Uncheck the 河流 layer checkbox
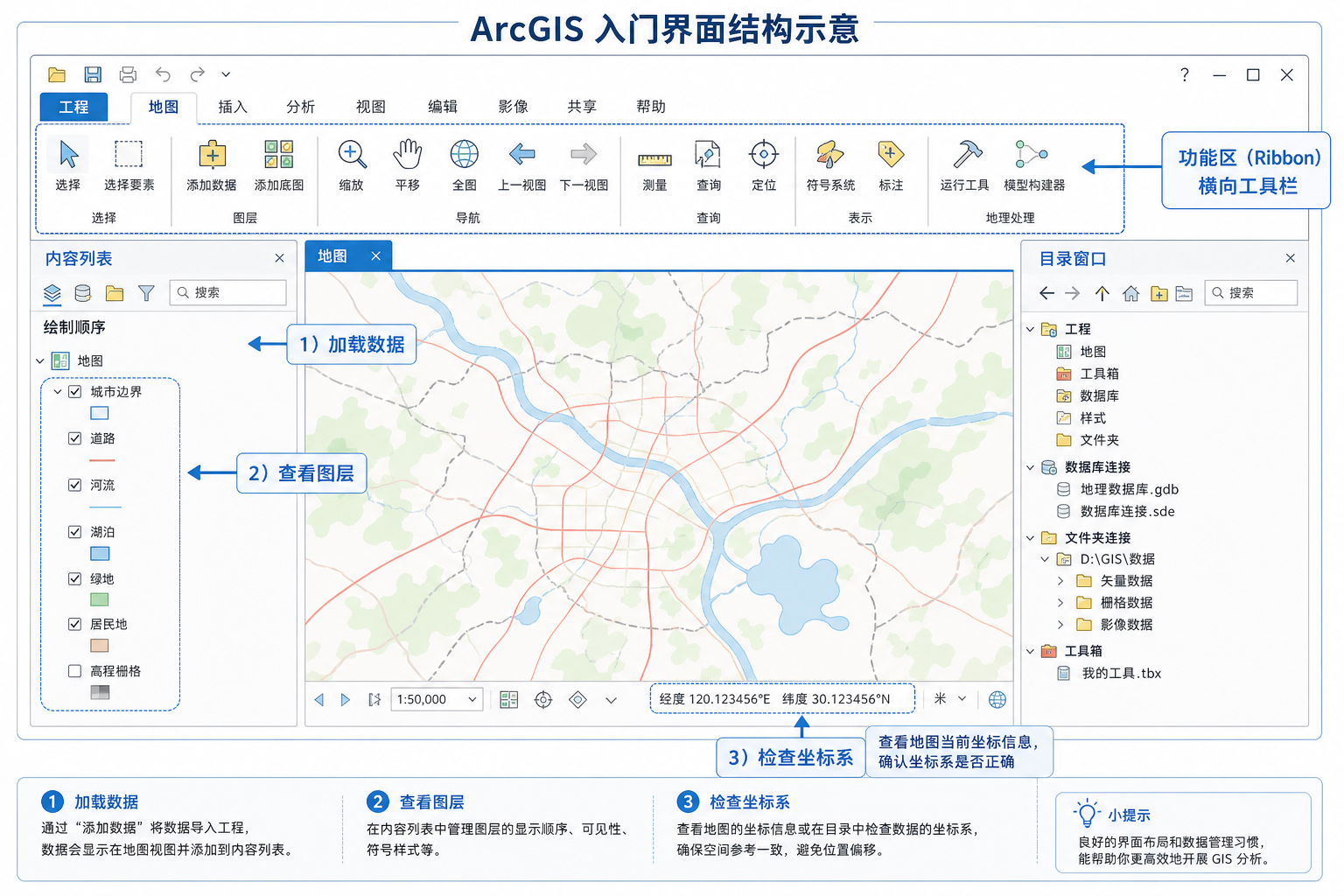This screenshot has height=896, width=1344. click(x=75, y=485)
